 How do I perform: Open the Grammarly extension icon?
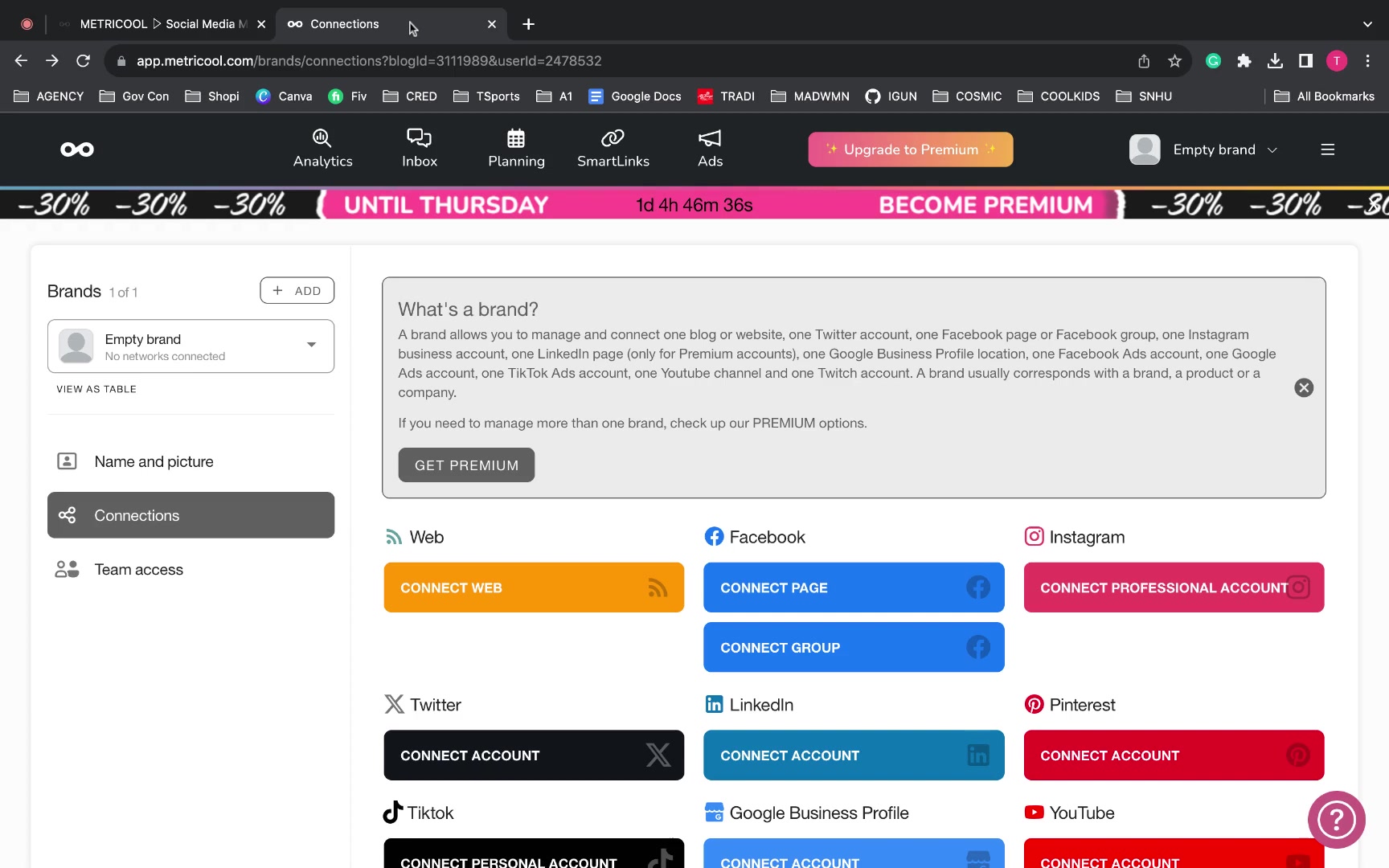click(x=1214, y=61)
